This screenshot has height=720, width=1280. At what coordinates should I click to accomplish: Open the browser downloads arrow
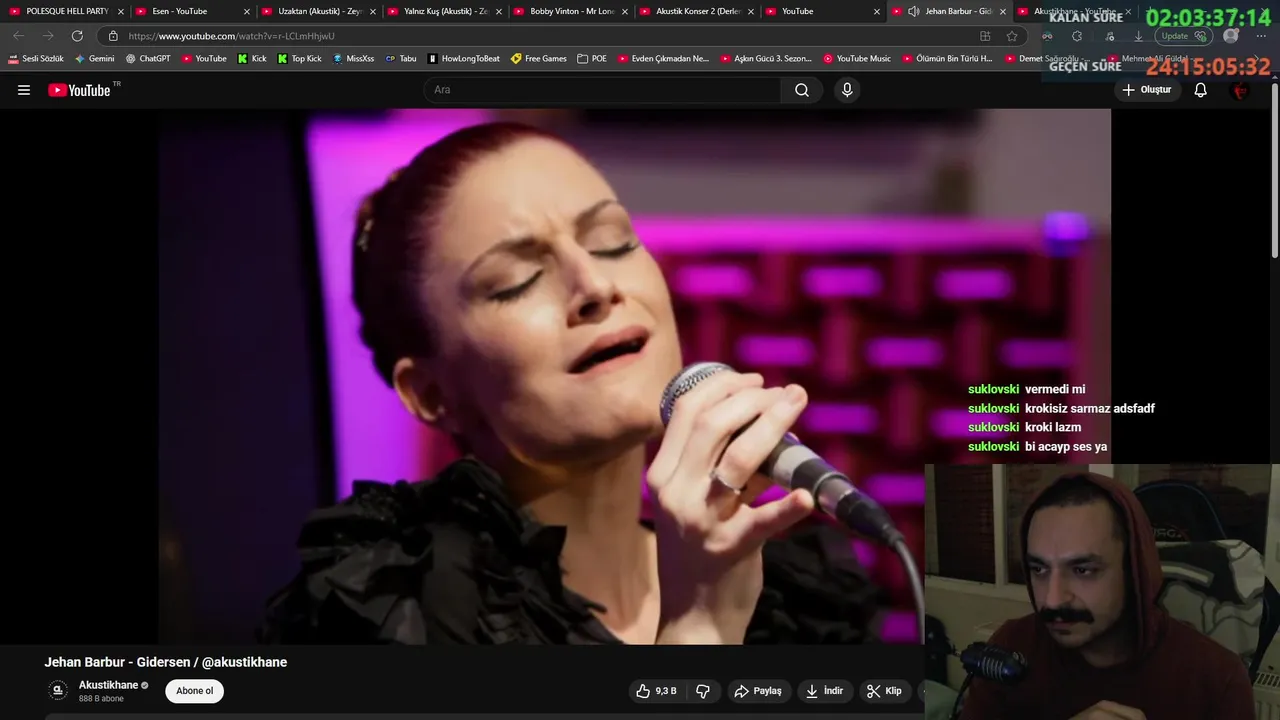tap(1138, 36)
